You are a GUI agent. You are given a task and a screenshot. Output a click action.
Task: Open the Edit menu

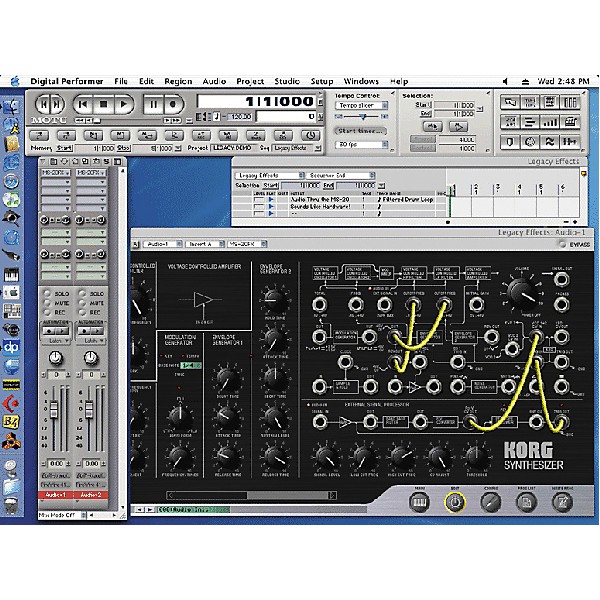(146, 81)
